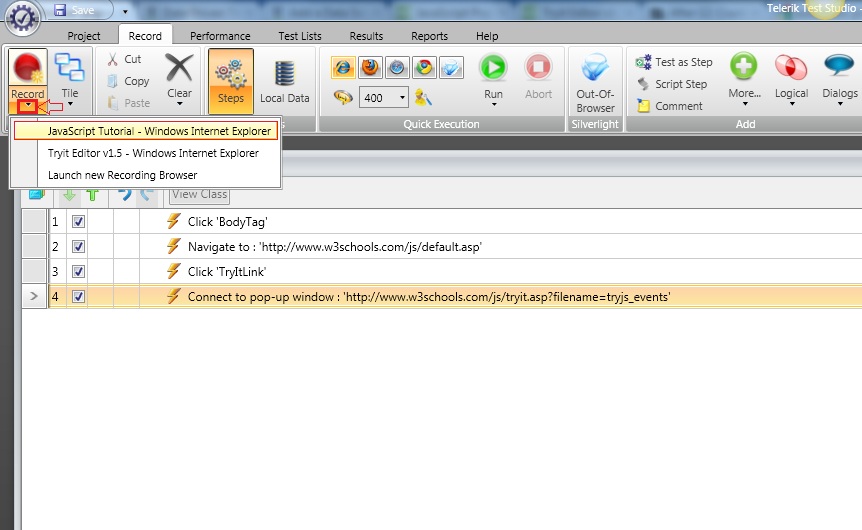This screenshot has width=862, height=530.
Task: Click the green move step down arrow
Action: pos(69,195)
